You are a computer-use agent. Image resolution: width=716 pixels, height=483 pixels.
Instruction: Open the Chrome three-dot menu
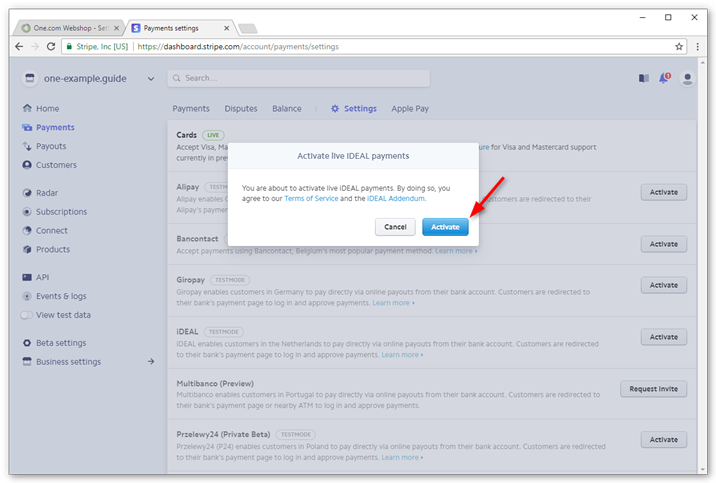click(x=697, y=46)
